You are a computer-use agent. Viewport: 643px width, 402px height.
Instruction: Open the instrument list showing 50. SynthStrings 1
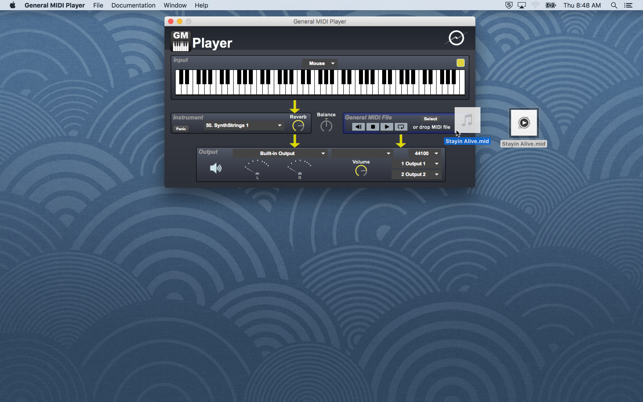[244, 126]
